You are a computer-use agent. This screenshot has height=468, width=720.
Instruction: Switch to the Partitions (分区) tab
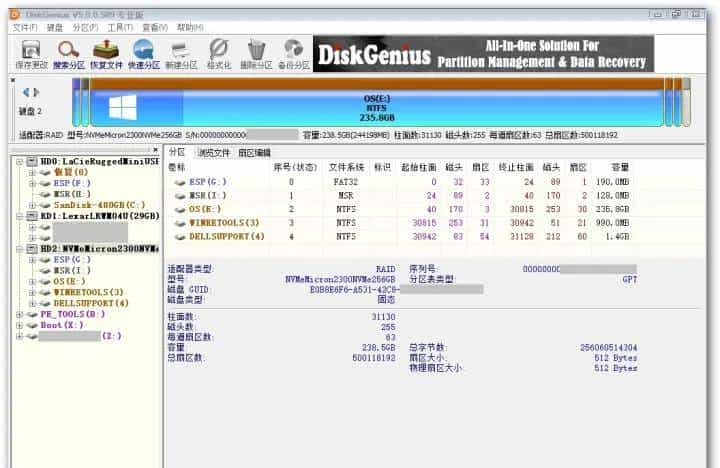[177, 152]
